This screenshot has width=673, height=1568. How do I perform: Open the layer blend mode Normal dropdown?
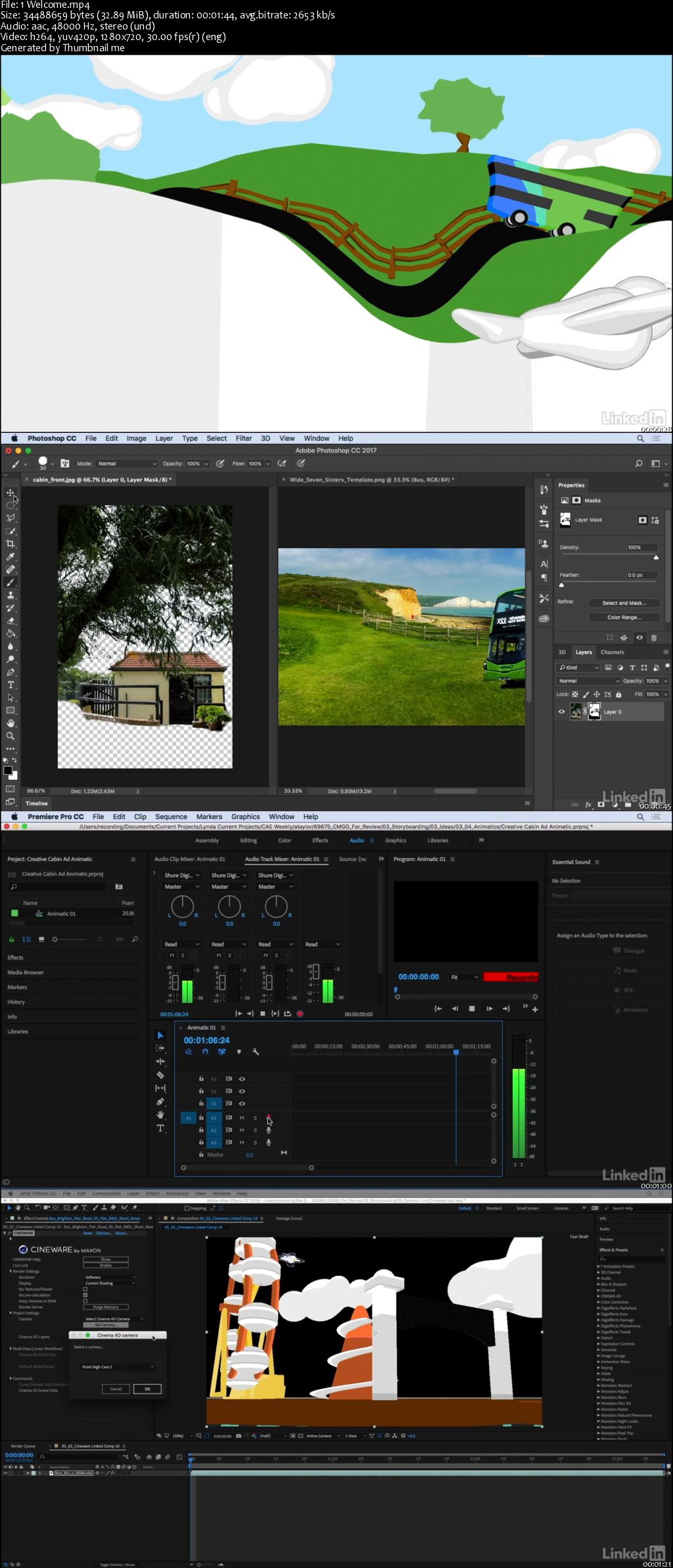[x=588, y=681]
